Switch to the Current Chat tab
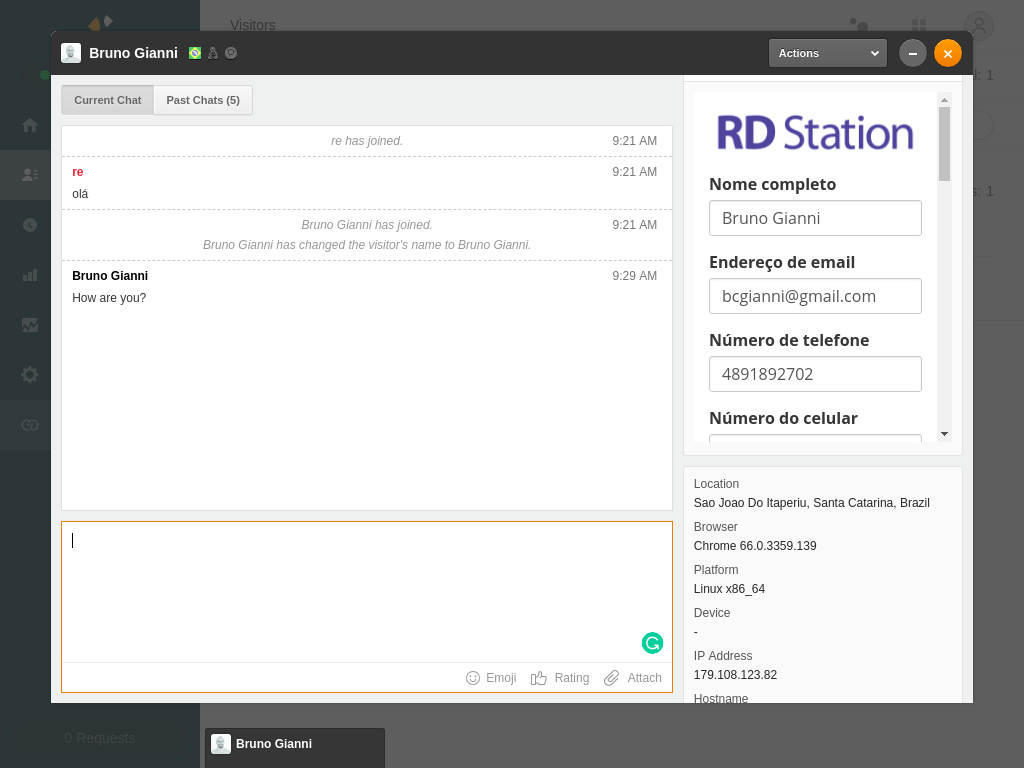The height and width of the screenshot is (768, 1024). 107,100
